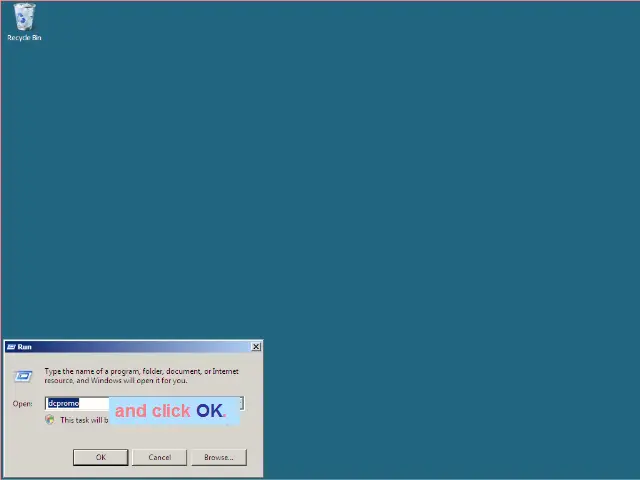Image resolution: width=640 pixels, height=480 pixels.
Task: Click the 'Open:' label
Action: (x=22, y=404)
